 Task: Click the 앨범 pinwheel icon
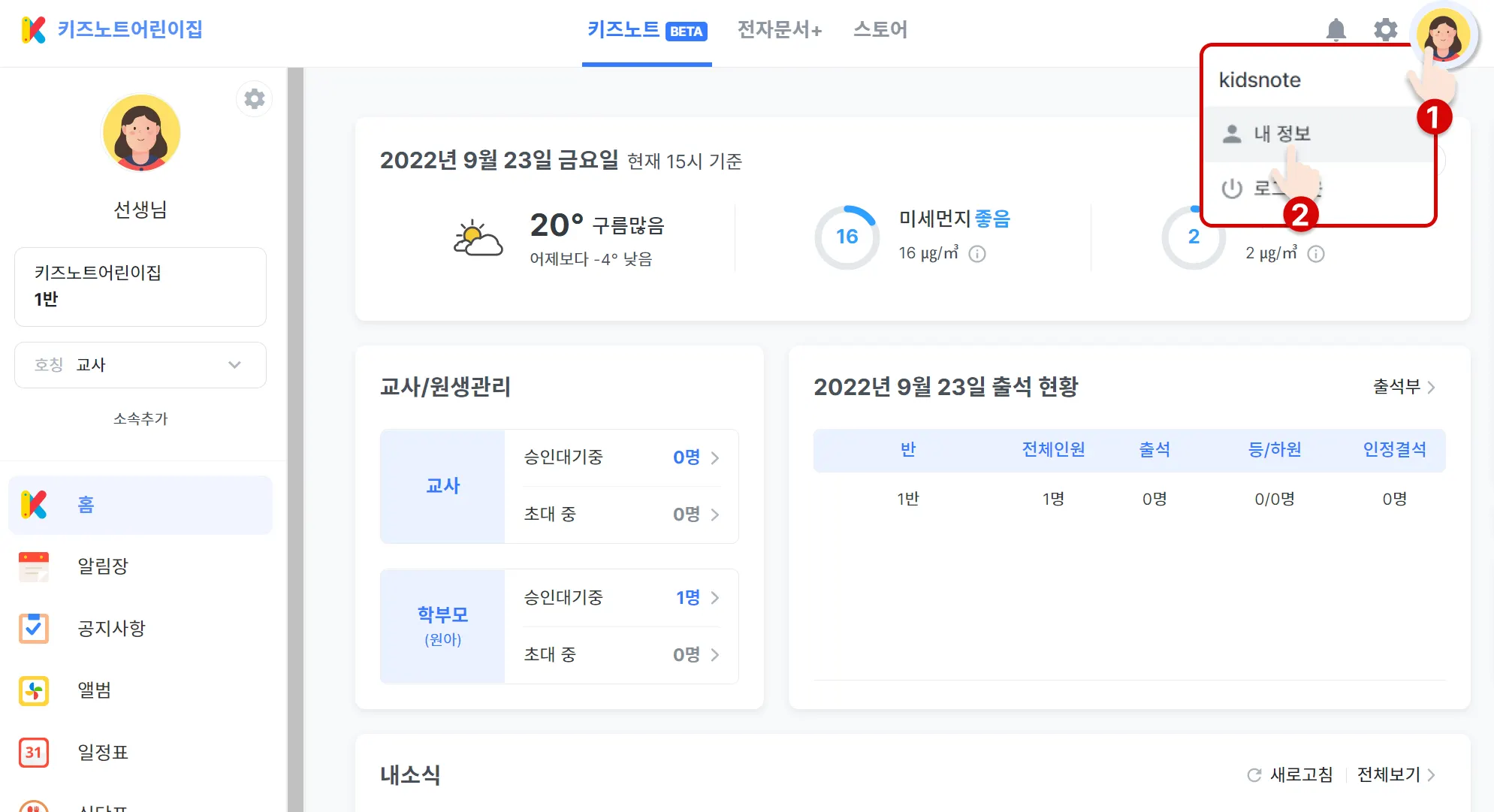pyautogui.click(x=34, y=690)
